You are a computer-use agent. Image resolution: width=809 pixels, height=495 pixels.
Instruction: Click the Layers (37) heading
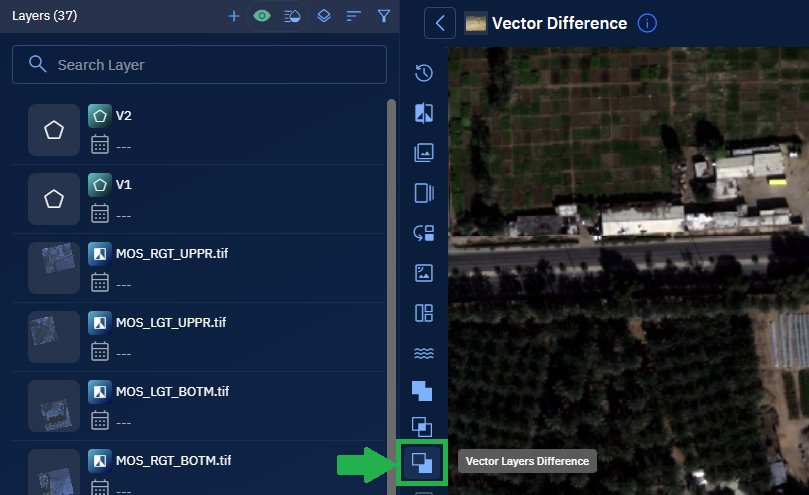(x=44, y=16)
